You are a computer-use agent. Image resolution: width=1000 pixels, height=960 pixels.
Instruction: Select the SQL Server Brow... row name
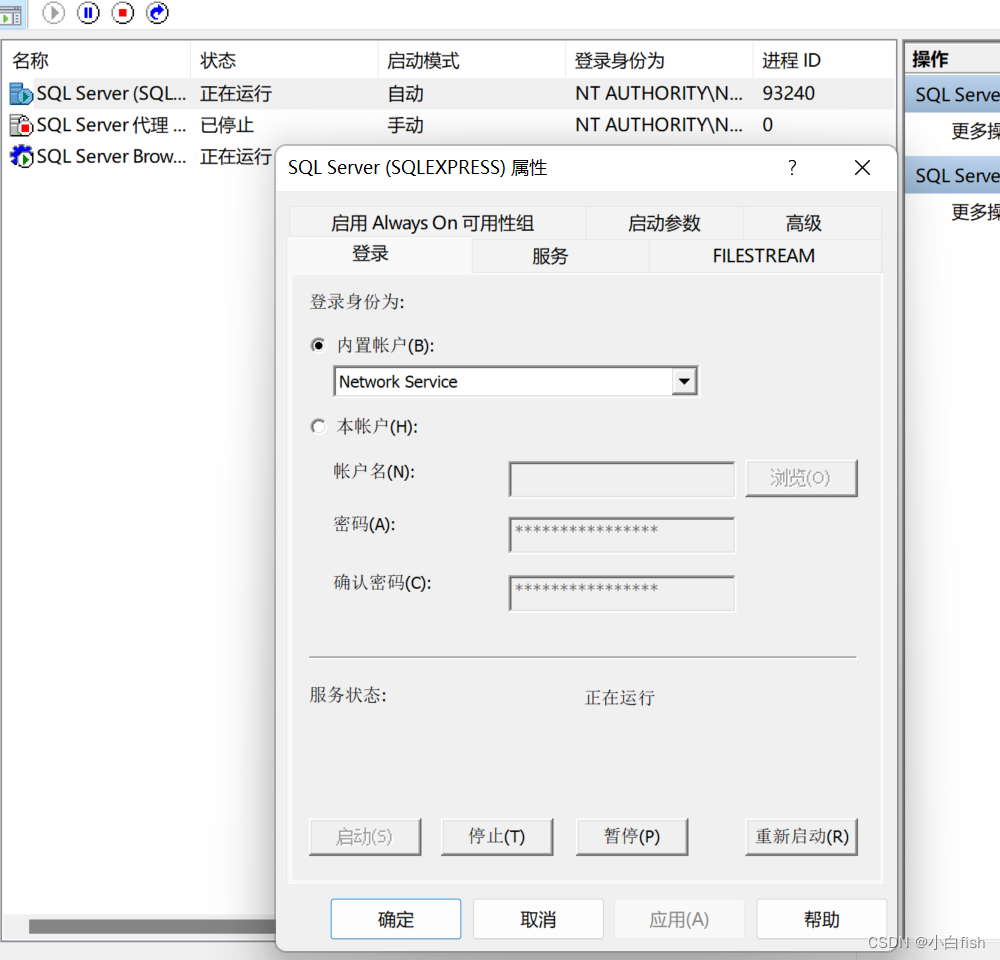(x=112, y=156)
